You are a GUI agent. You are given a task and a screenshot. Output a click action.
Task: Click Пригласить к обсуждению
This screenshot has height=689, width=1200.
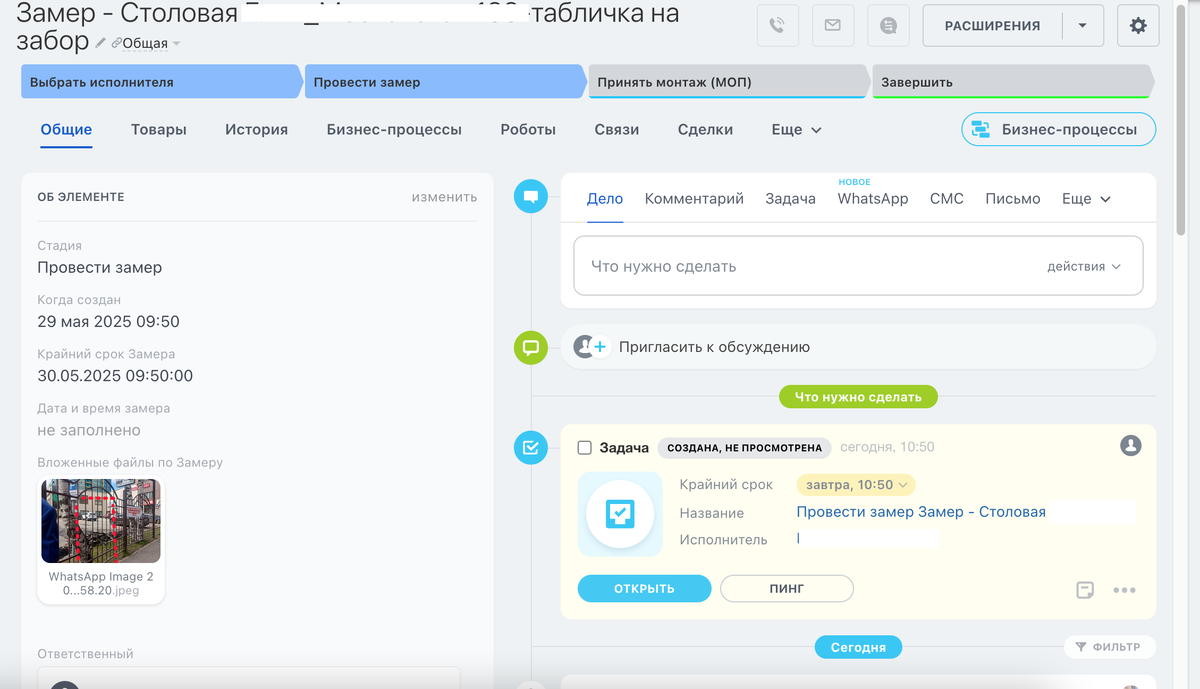pyautogui.click(x=714, y=347)
